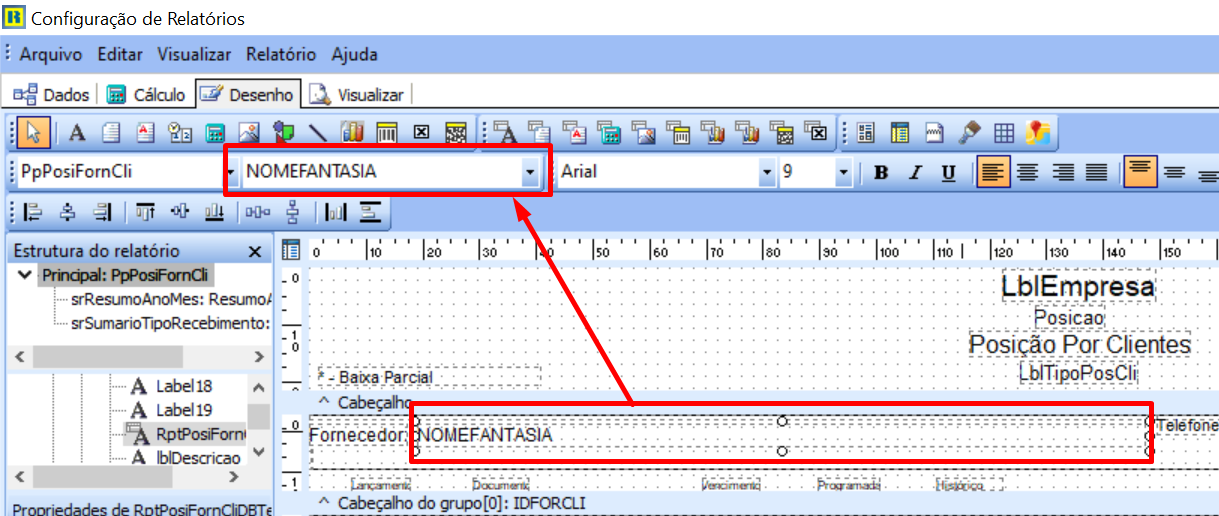Pick the PaintBox brush component tool
This screenshot has width=1219, height=516.
pos(970,131)
